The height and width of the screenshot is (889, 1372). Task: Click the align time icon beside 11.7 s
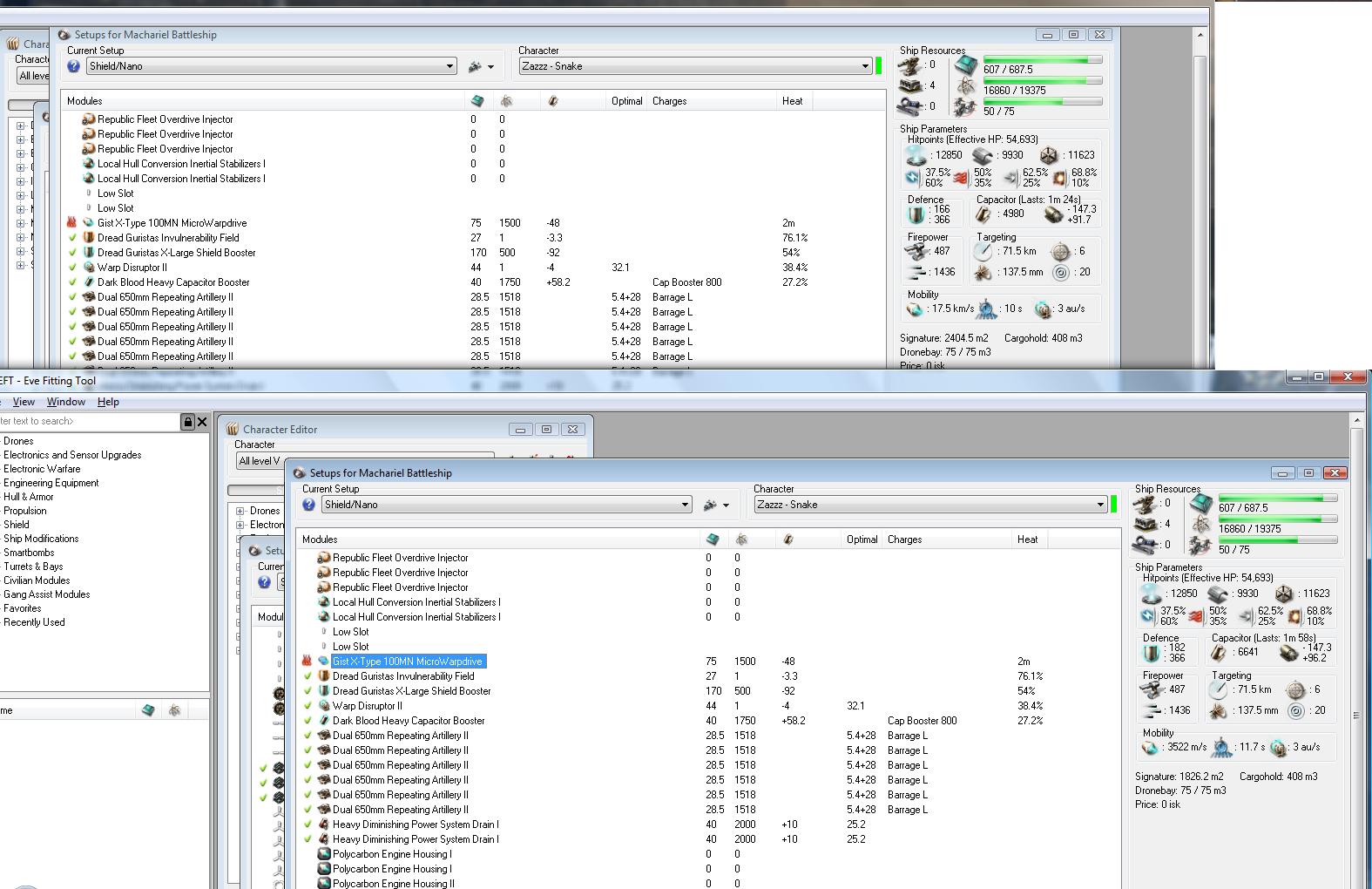coord(1221,748)
